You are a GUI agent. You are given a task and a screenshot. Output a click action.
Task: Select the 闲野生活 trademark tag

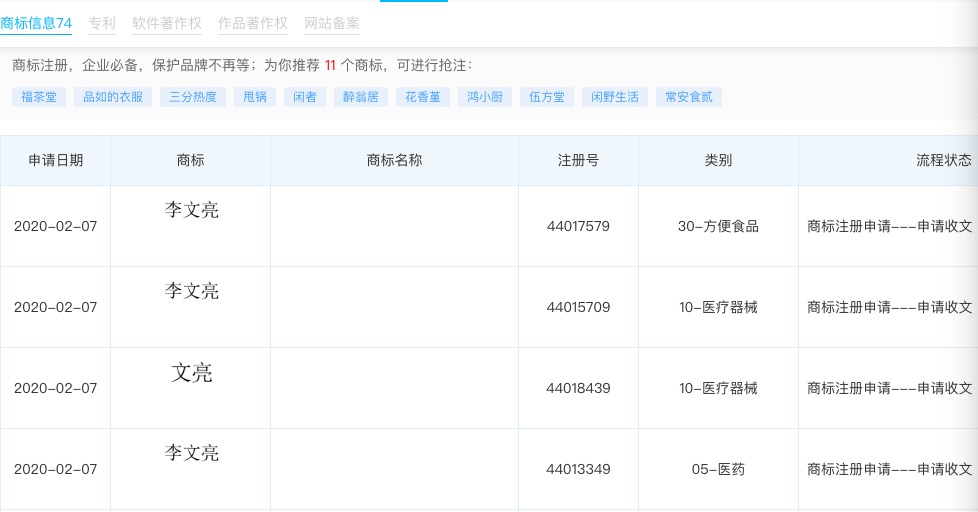click(614, 97)
